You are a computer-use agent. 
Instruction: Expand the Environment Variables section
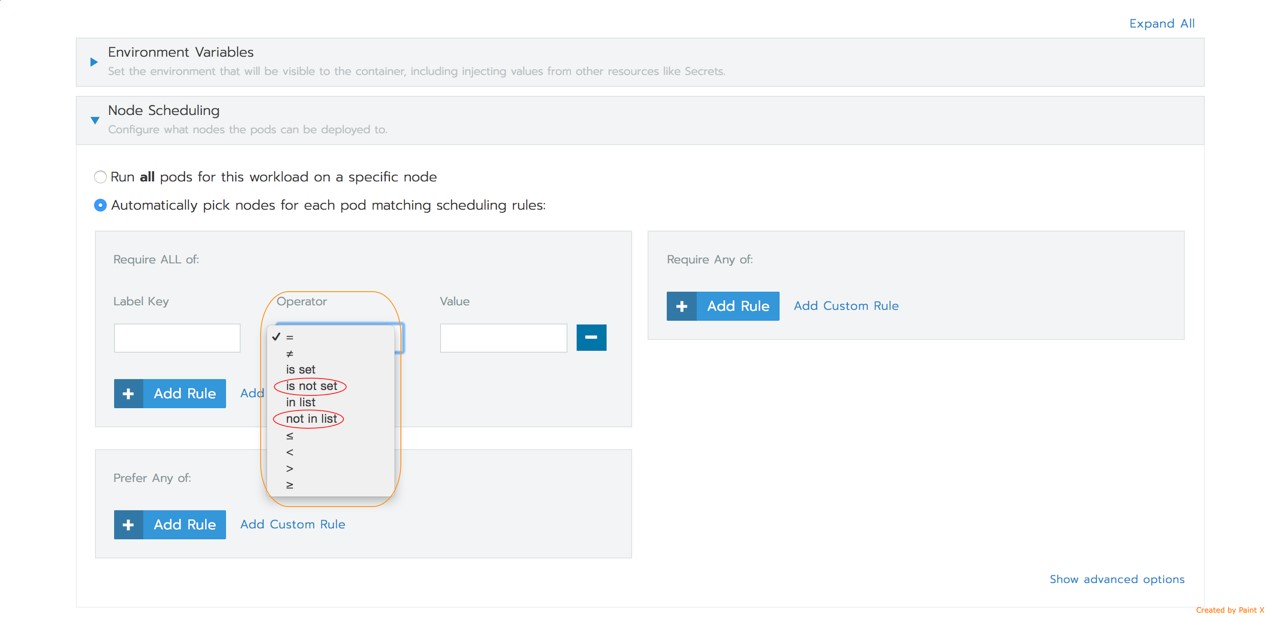pos(94,62)
